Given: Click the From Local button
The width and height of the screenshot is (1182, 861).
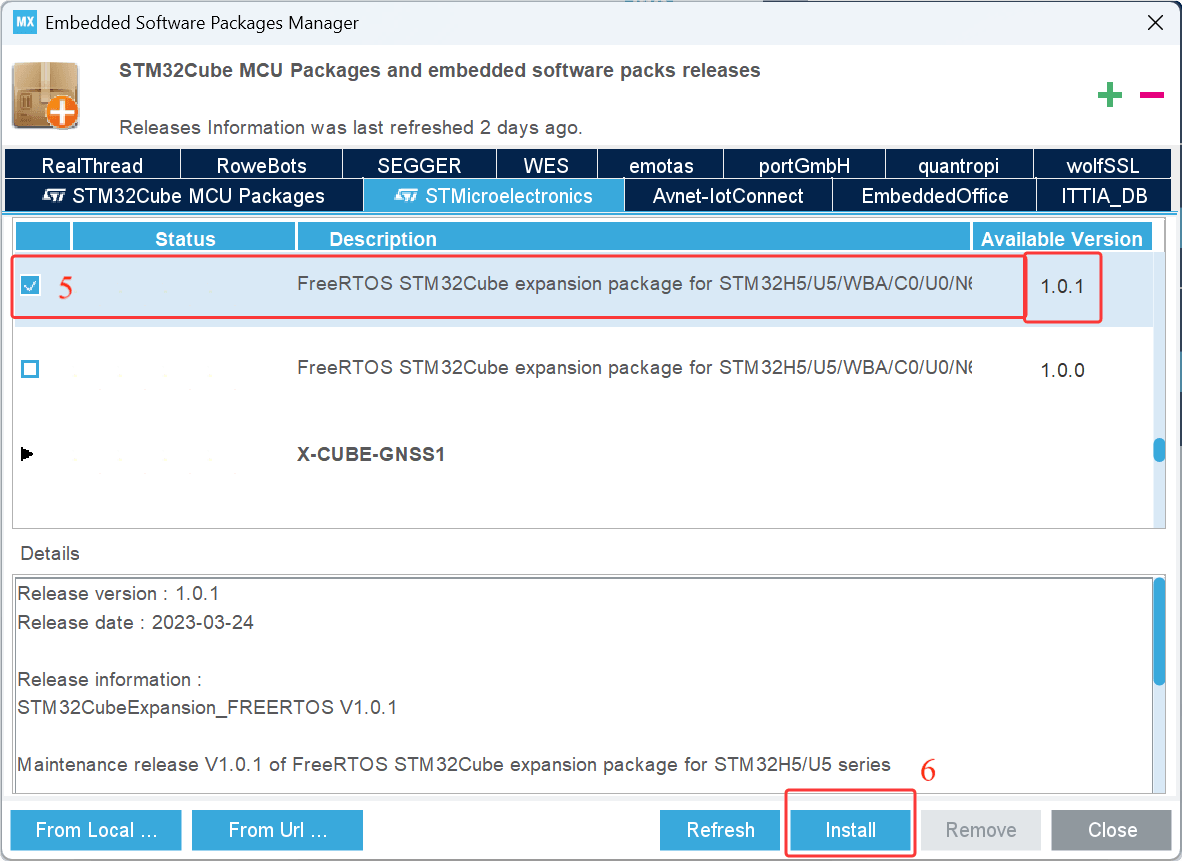Looking at the screenshot, I should pyautogui.click(x=96, y=830).
